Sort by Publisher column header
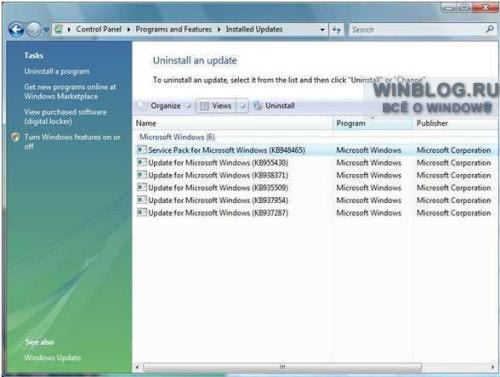The width and height of the screenshot is (500, 377). [456, 123]
